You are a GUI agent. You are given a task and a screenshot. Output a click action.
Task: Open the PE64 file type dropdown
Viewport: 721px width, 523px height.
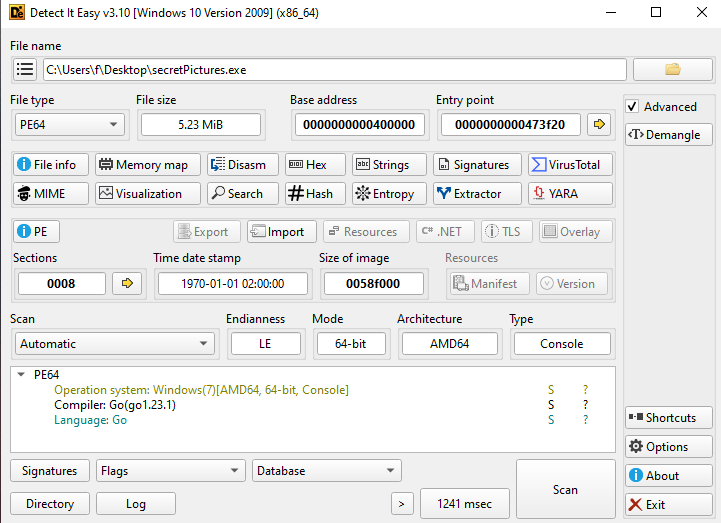point(68,125)
